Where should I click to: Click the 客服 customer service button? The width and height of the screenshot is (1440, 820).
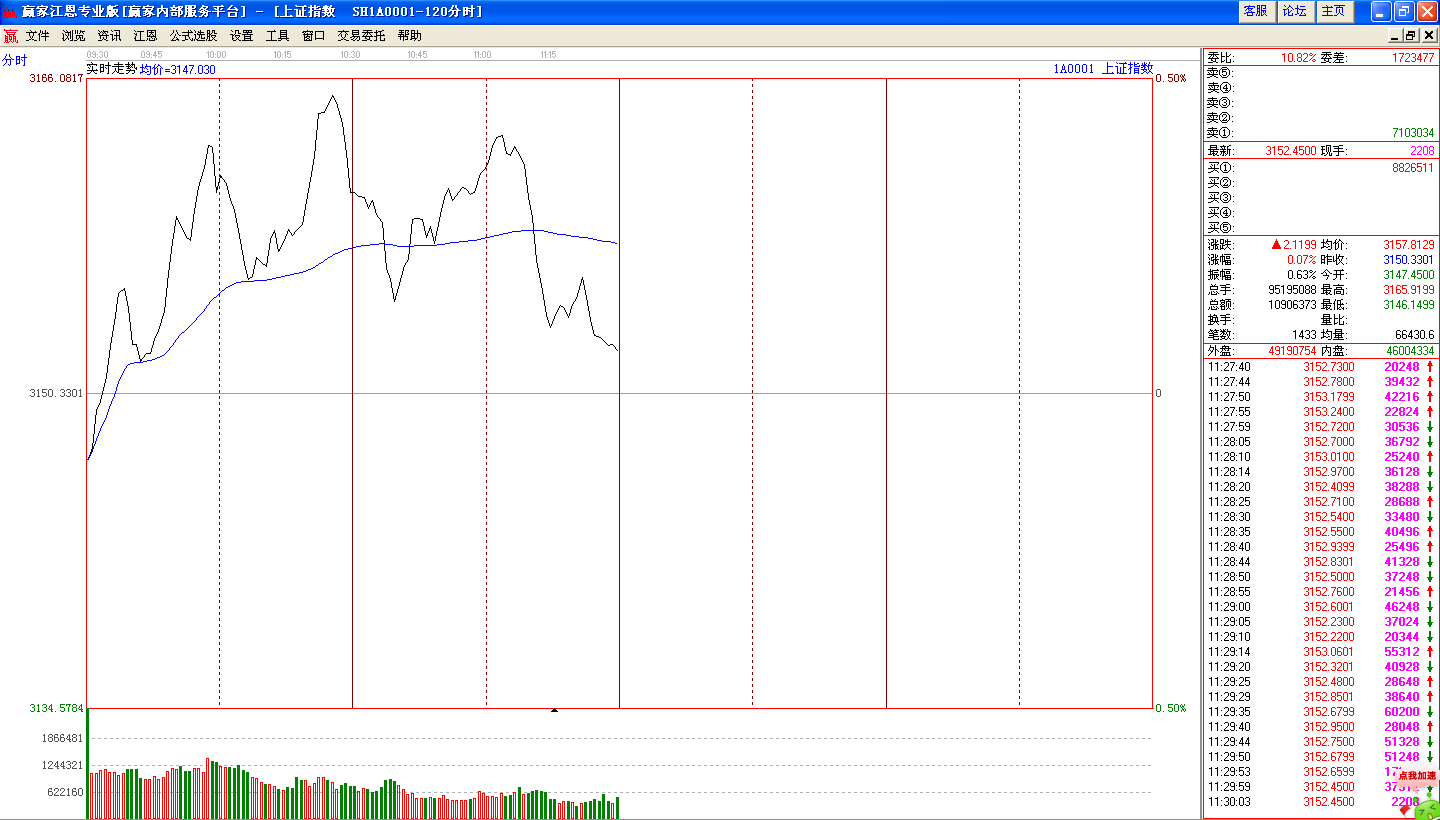[x=1255, y=11]
